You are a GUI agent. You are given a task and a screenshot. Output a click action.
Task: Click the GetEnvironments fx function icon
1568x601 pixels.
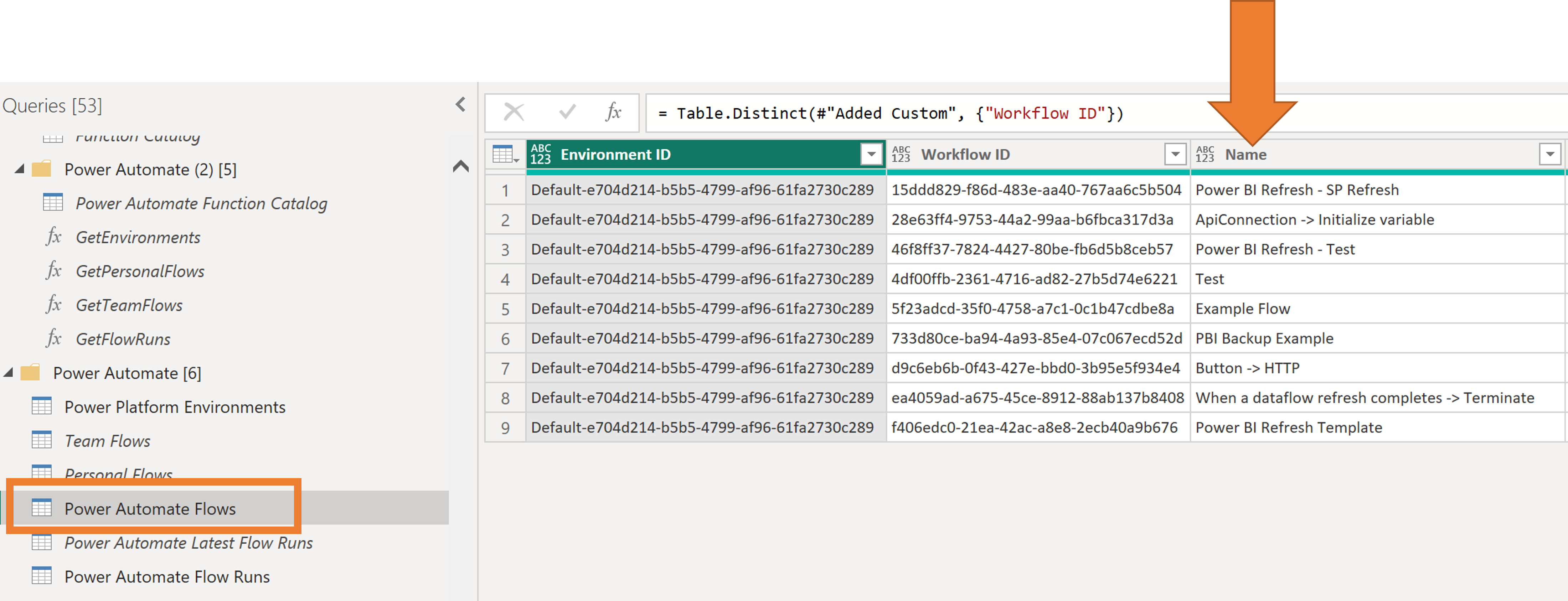53,237
